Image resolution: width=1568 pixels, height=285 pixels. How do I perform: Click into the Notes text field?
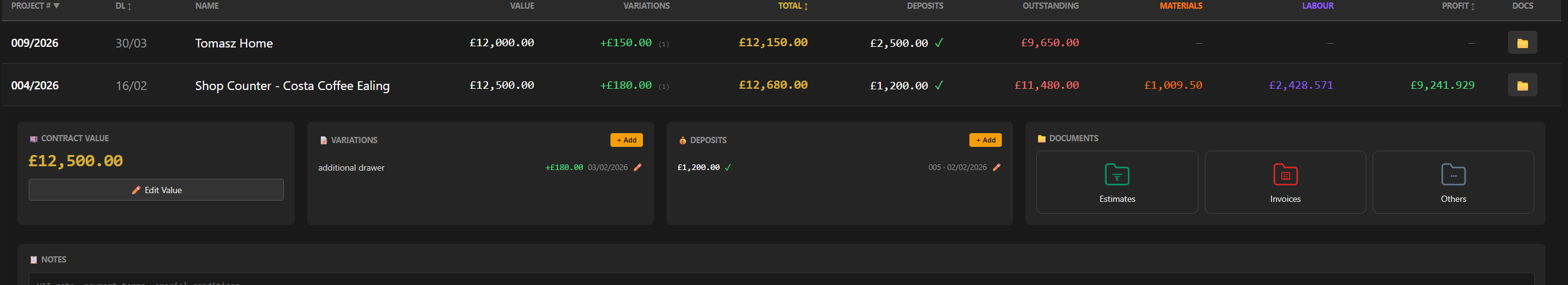click(780, 279)
